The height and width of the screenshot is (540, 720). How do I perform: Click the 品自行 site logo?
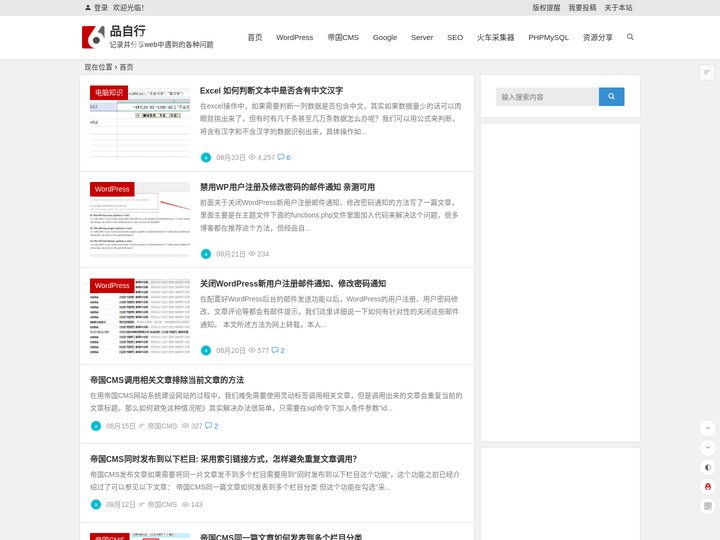pyautogui.click(x=147, y=37)
